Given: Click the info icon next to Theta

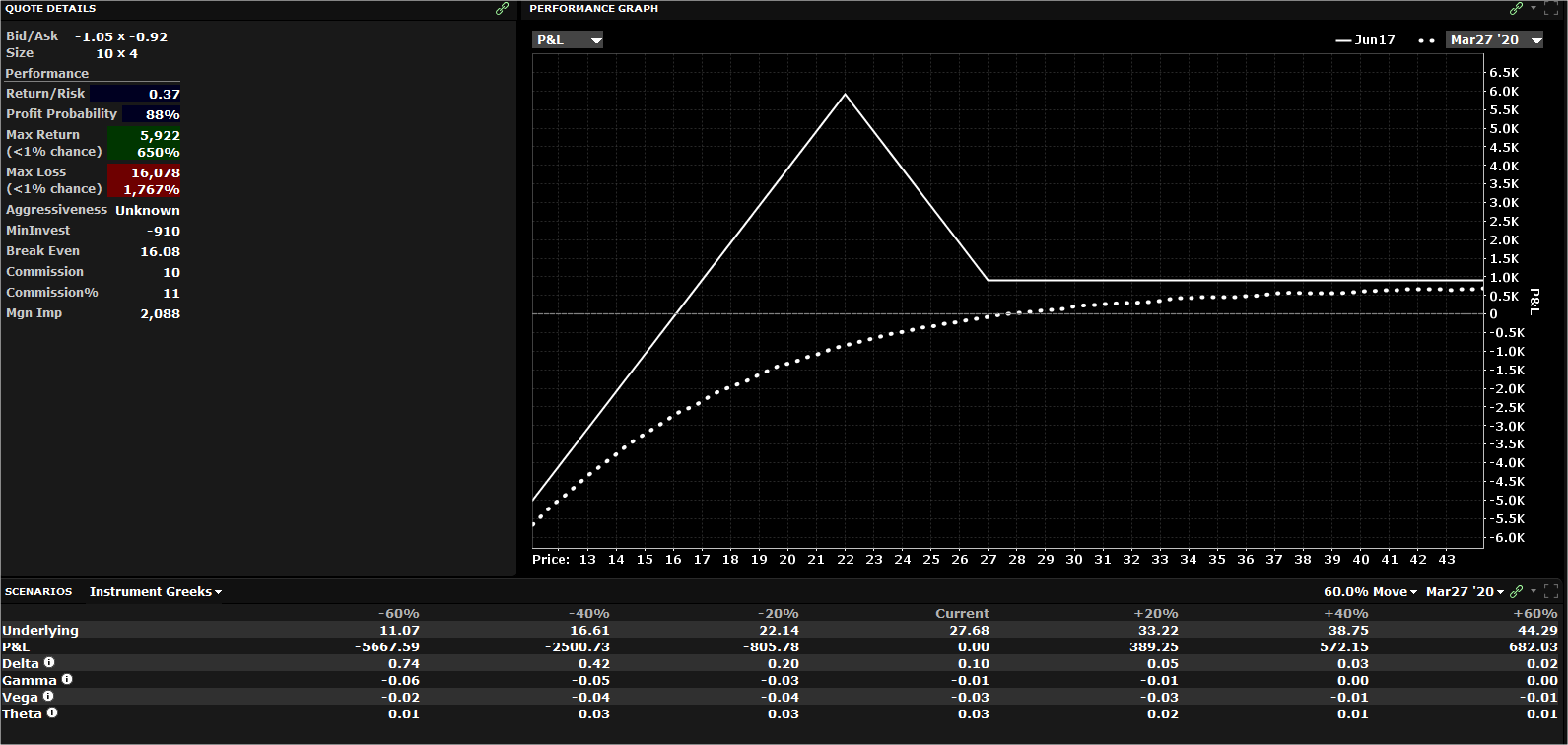Looking at the screenshot, I should (x=52, y=712).
